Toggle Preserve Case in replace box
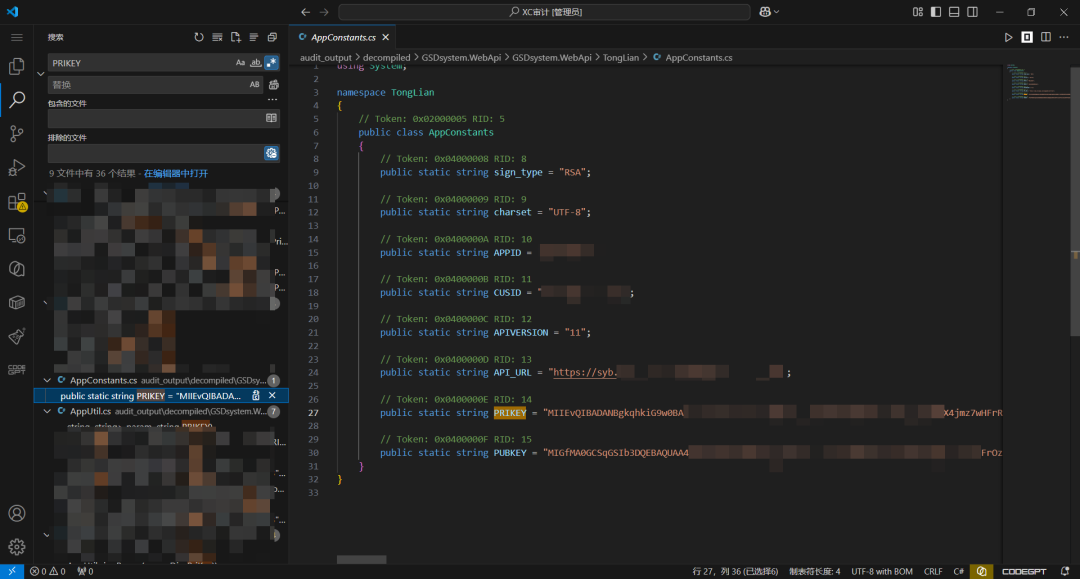Screen dimensions: 1080x579 [x=255, y=85]
